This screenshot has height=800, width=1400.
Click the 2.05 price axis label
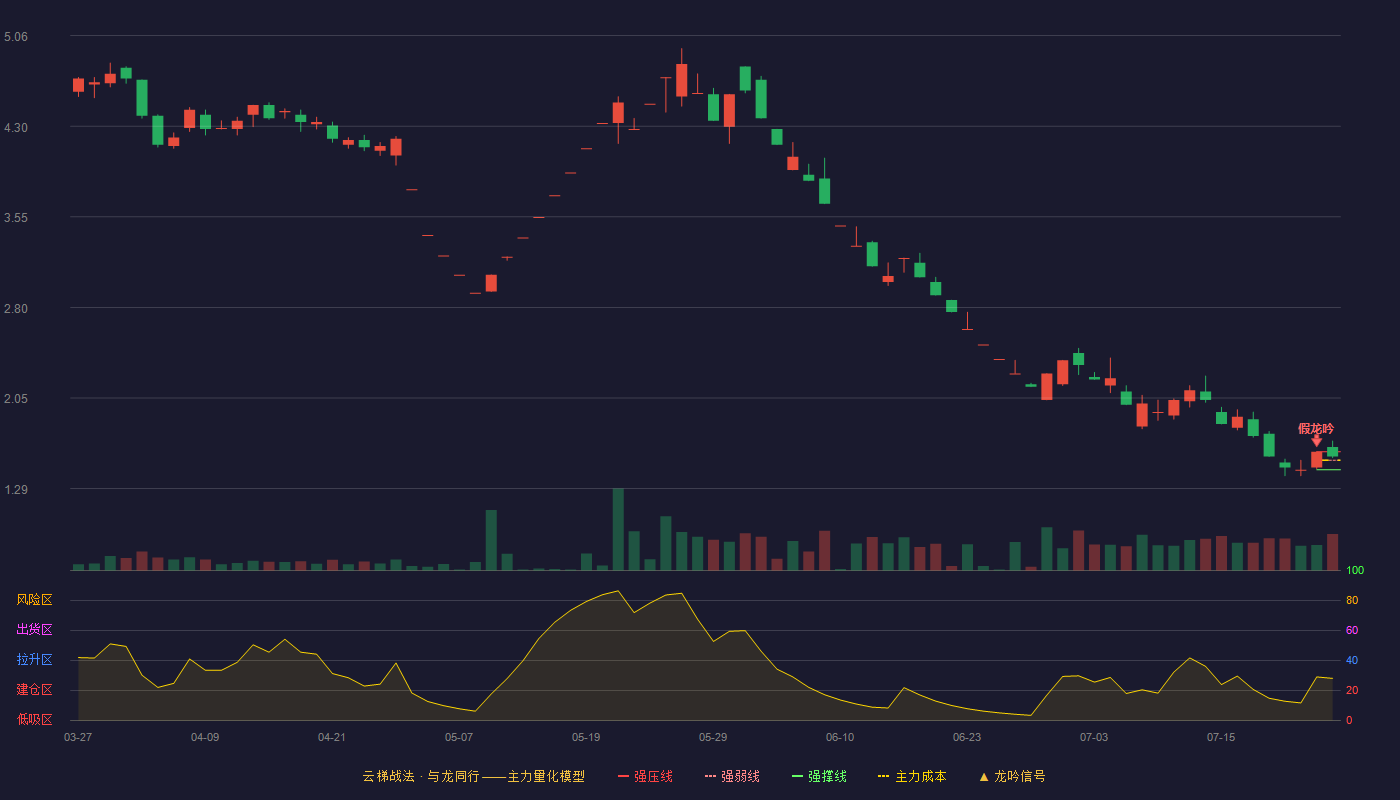point(16,399)
